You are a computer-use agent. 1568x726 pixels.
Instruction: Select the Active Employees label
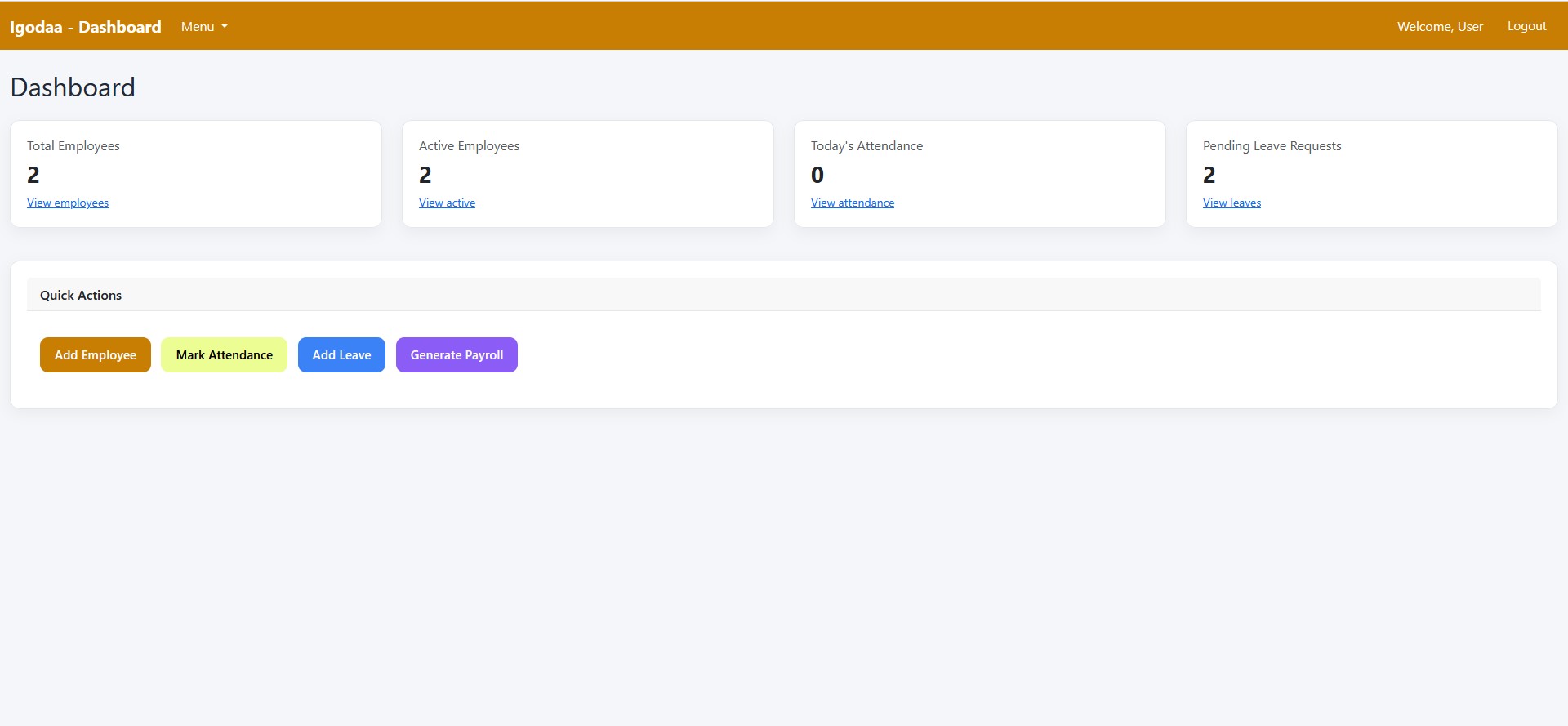[469, 145]
